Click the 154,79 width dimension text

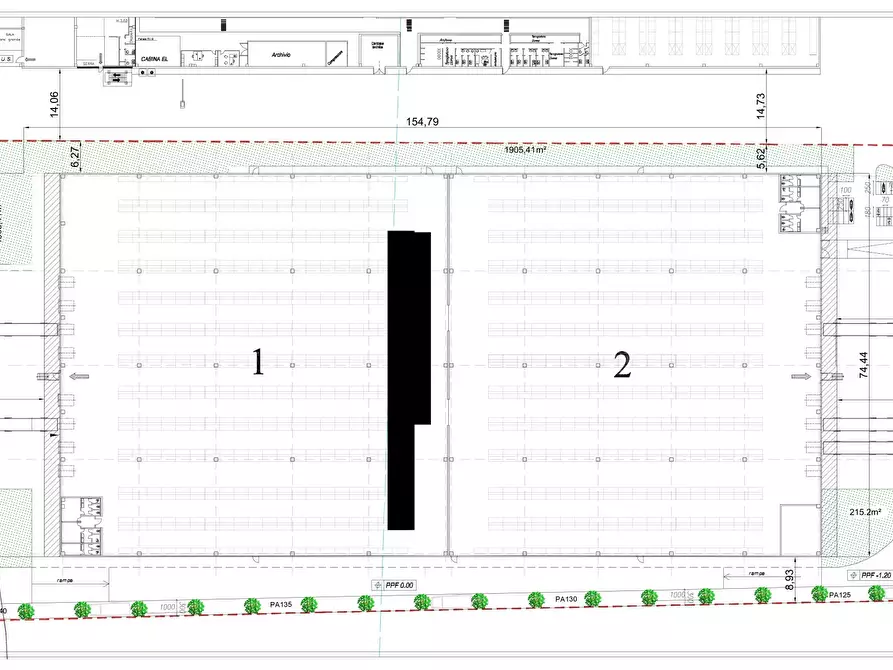click(421, 122)
